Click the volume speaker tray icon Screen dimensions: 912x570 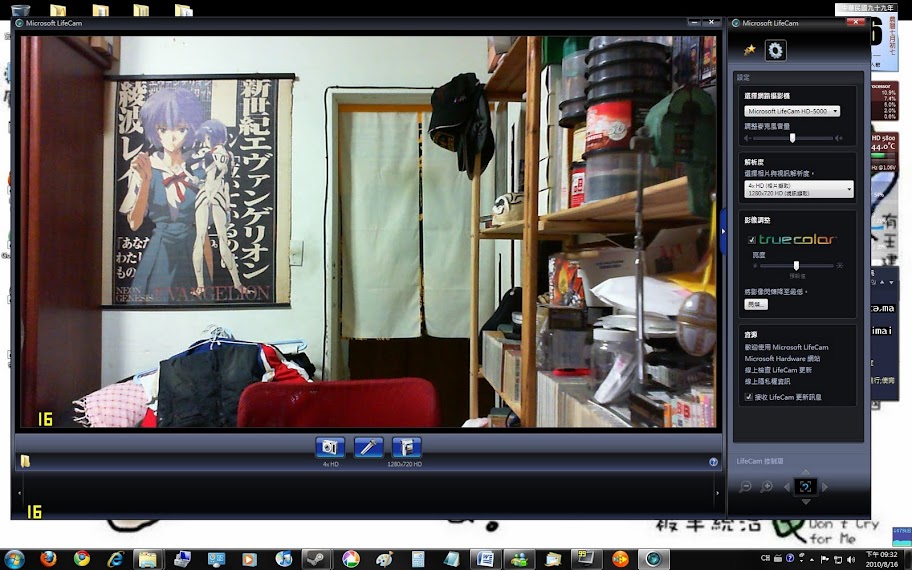(x=851, y=559)
